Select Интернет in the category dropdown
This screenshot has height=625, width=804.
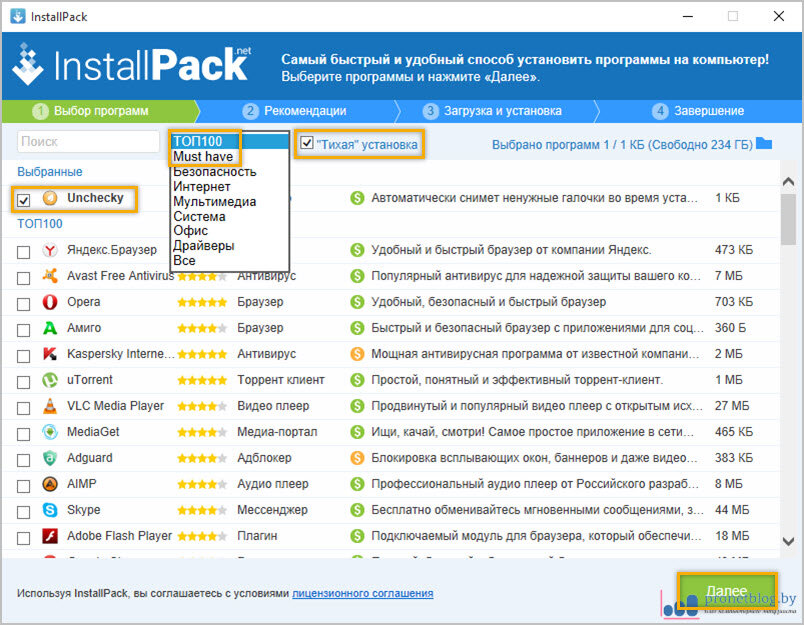click(x=230, y=187)
